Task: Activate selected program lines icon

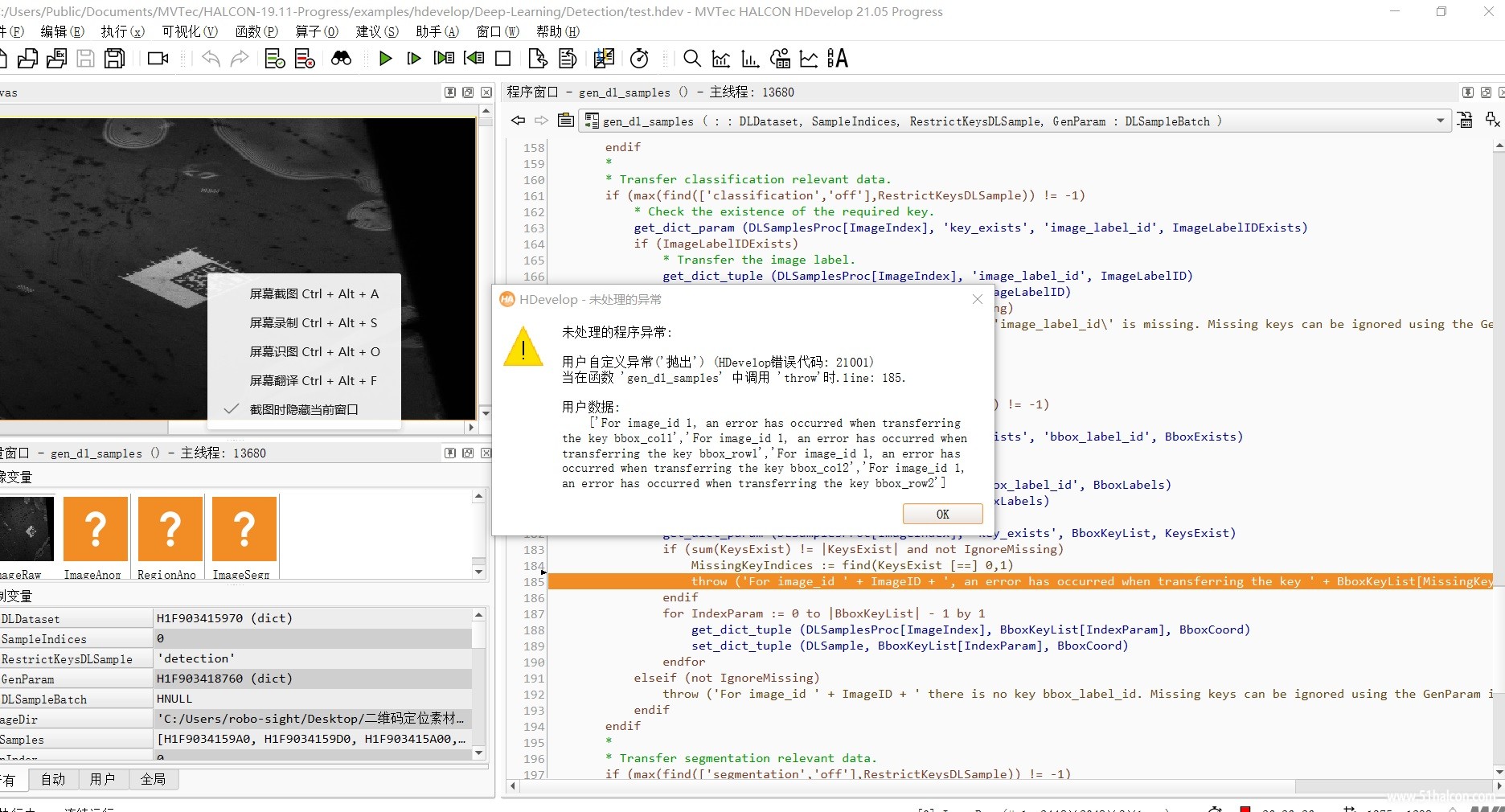Action: point(275,59)
